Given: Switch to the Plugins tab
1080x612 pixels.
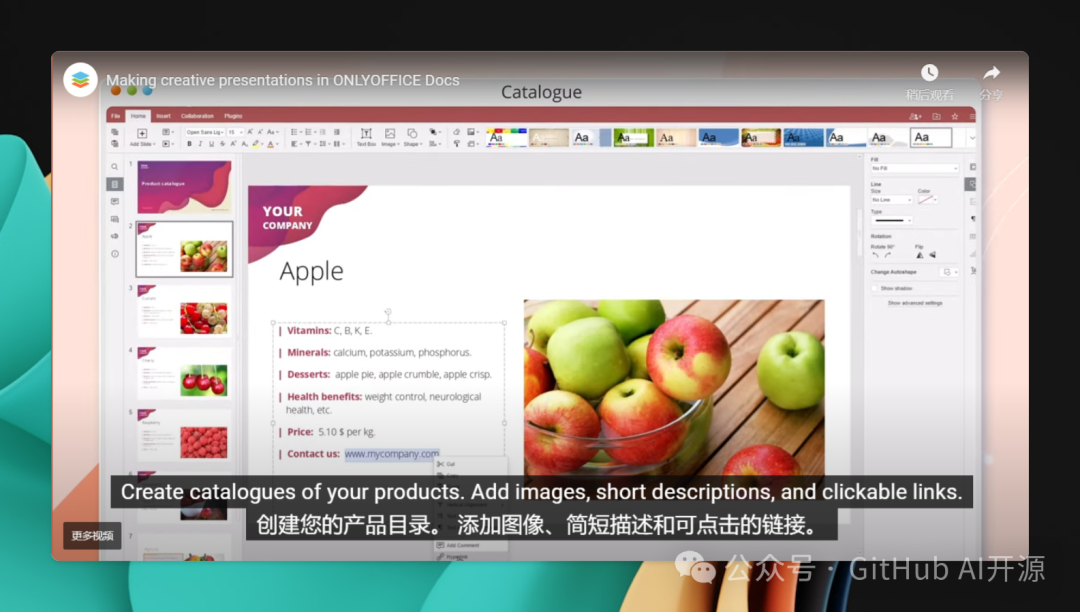Looking at the screenshot, I should pyautogui.click(x=233, y=116).
